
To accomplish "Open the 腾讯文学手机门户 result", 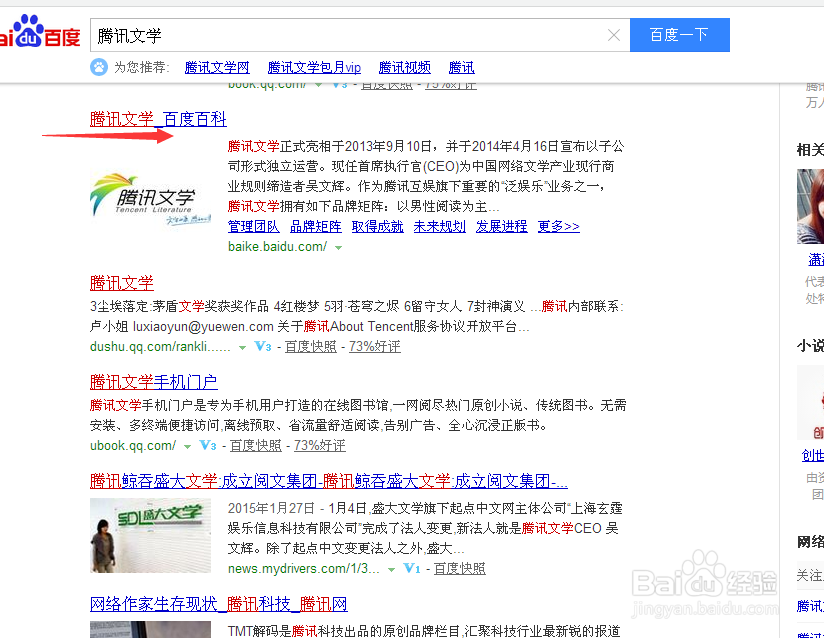I will pyautogui.click(x=154, y=382).
